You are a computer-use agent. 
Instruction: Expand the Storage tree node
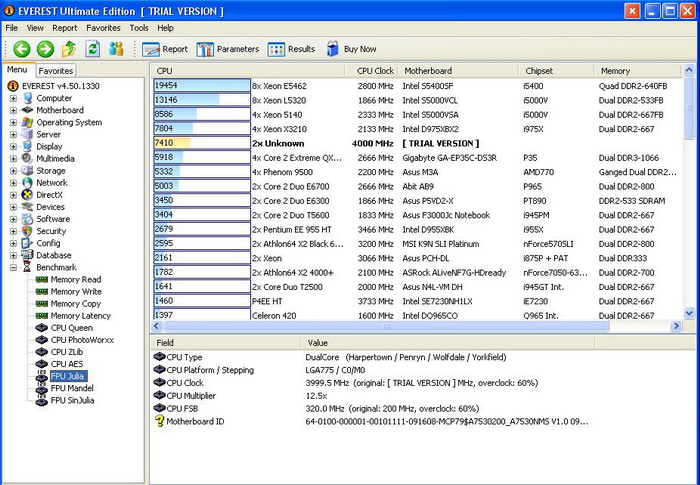[13, 170]
